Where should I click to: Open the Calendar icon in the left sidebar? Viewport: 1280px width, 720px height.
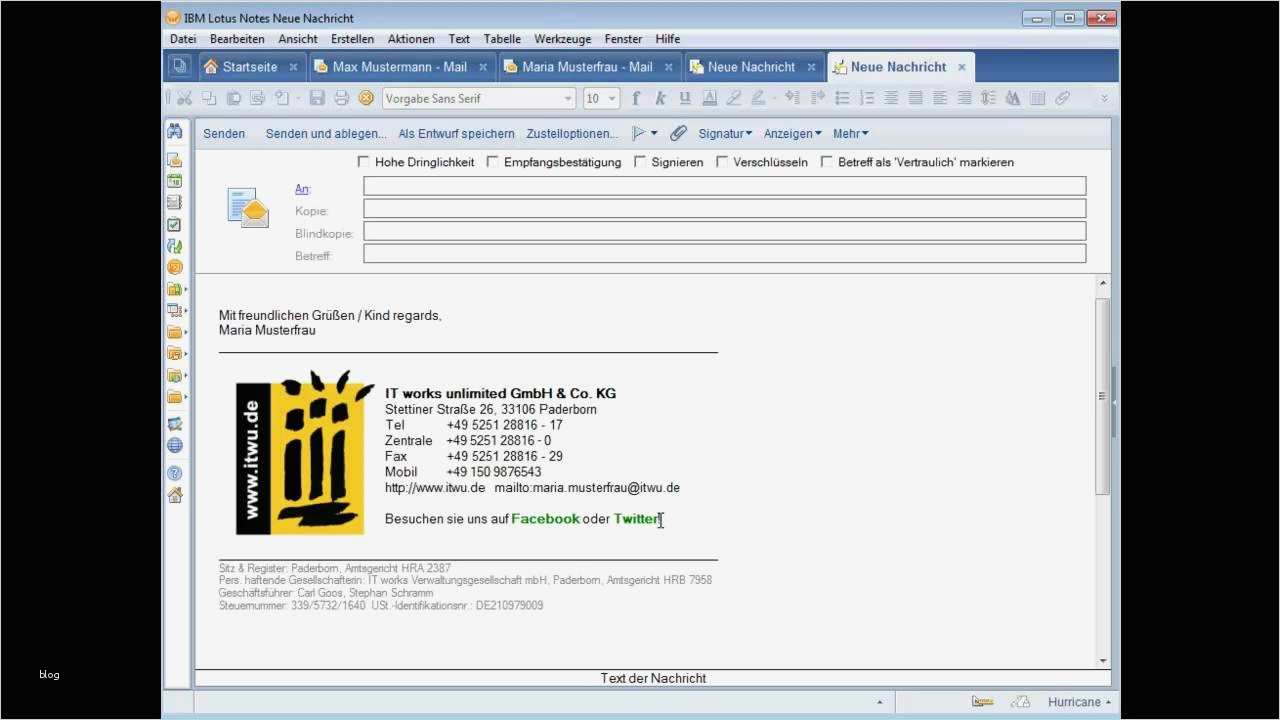175,182
